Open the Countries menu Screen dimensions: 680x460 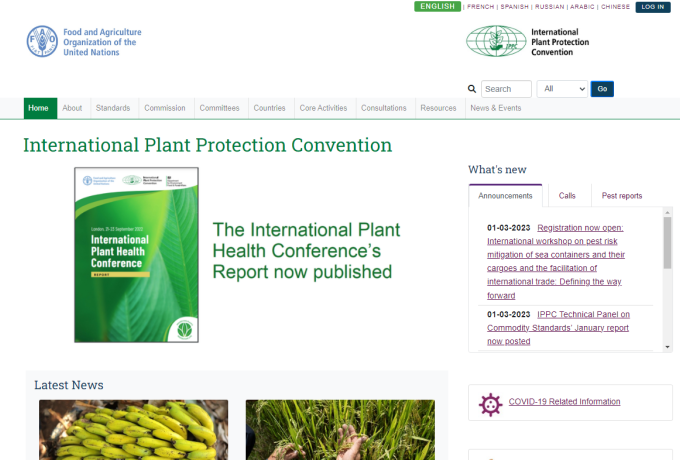[x=269, y=108]
